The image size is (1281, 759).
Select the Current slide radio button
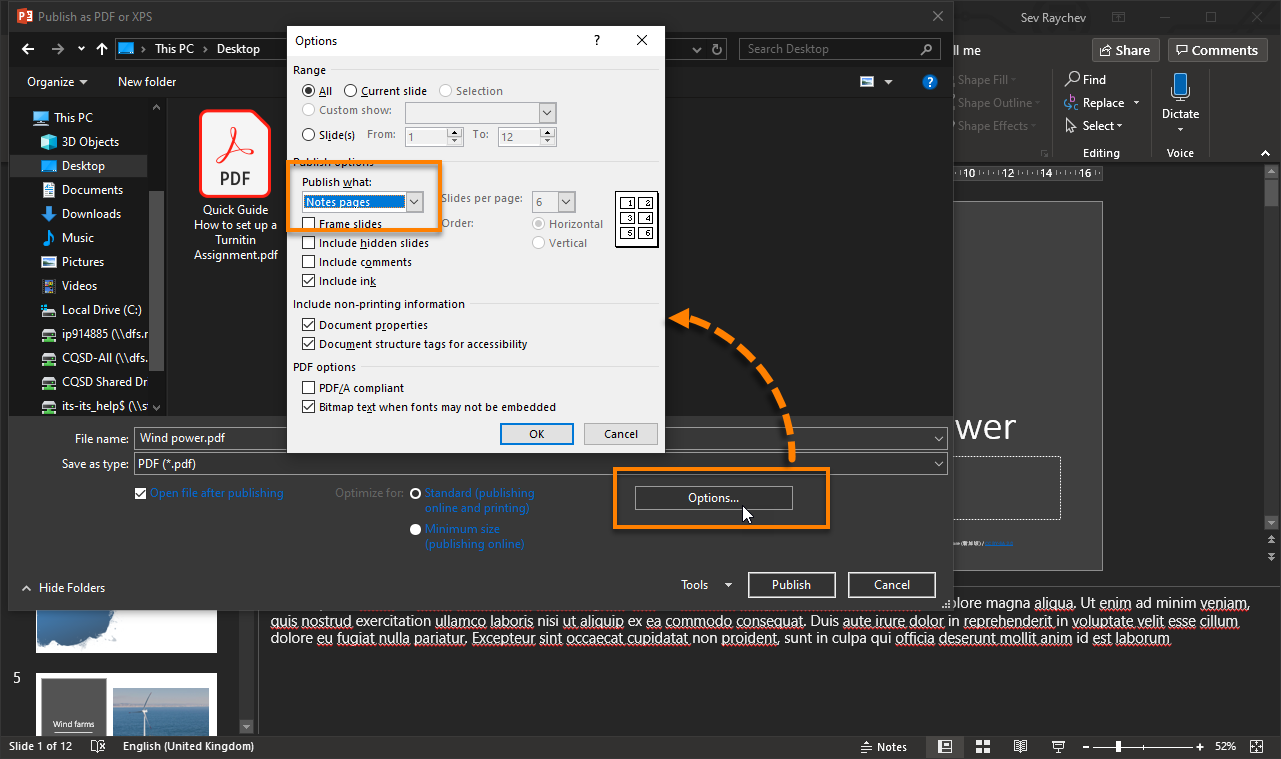pos(351,91)
